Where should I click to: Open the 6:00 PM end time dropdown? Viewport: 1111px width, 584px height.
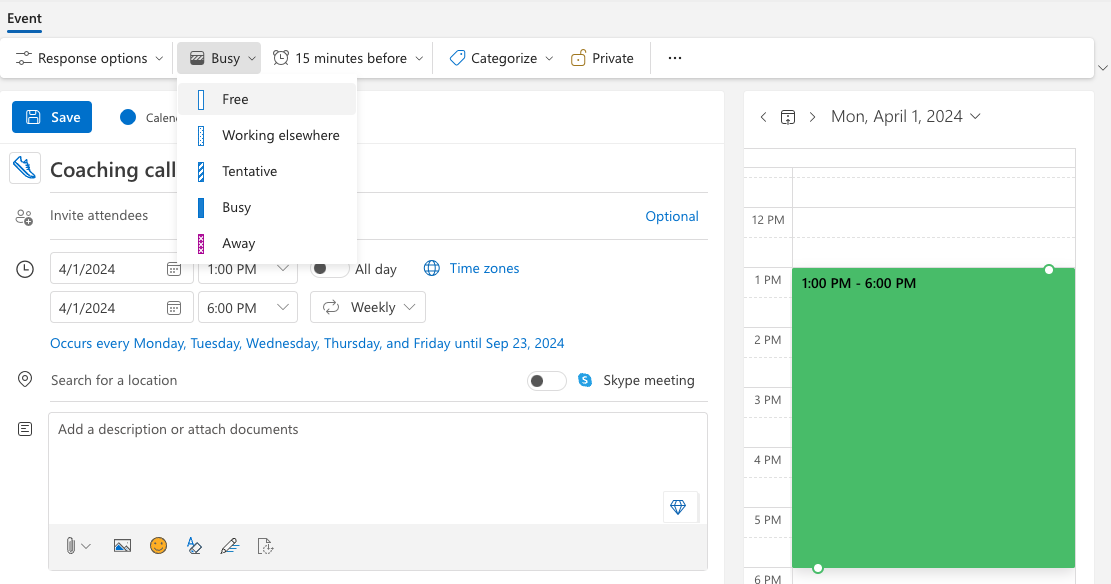248,308
